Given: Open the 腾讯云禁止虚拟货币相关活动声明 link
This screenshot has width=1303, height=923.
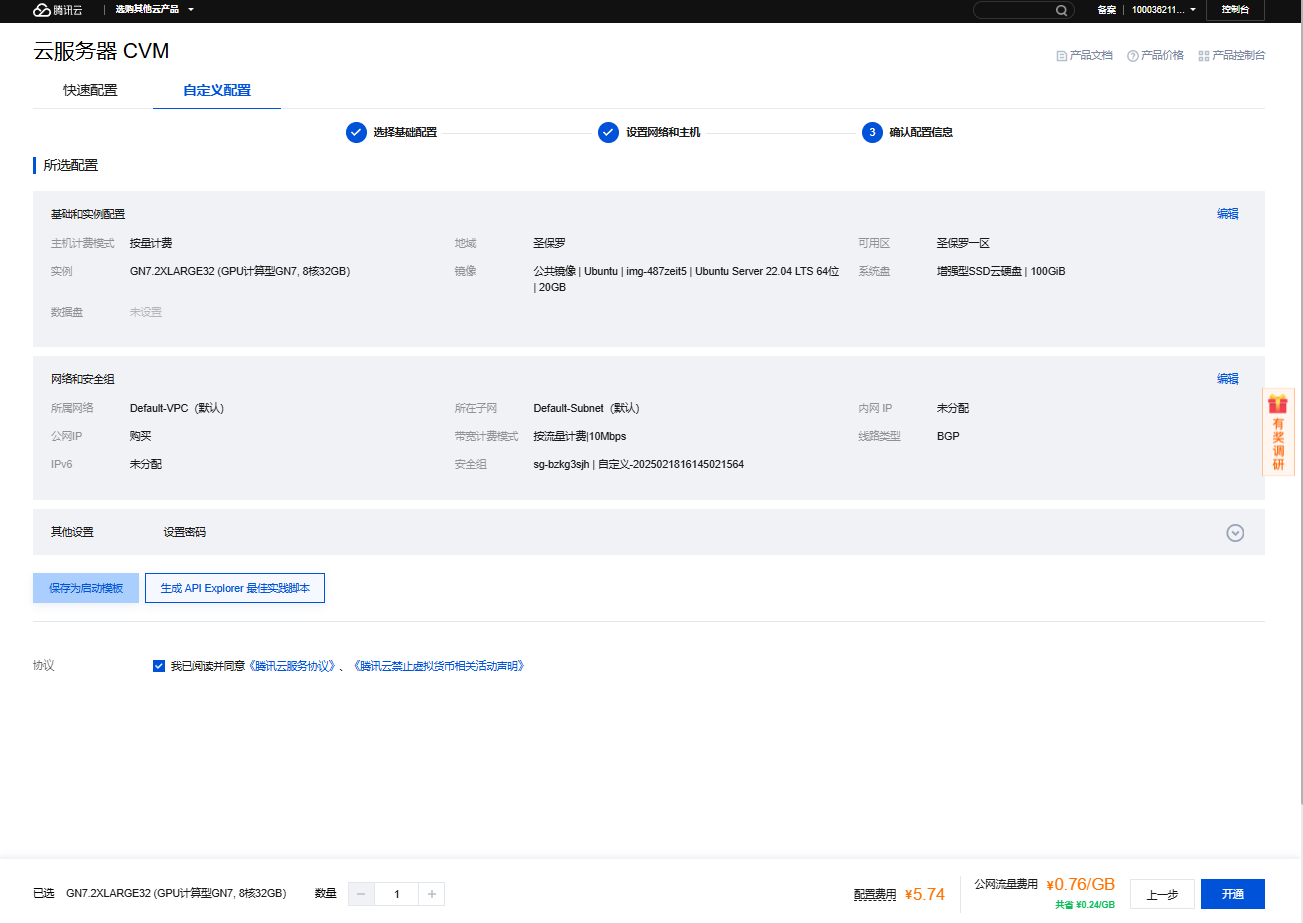Looking at the screenshot, I should pos(439,666).
